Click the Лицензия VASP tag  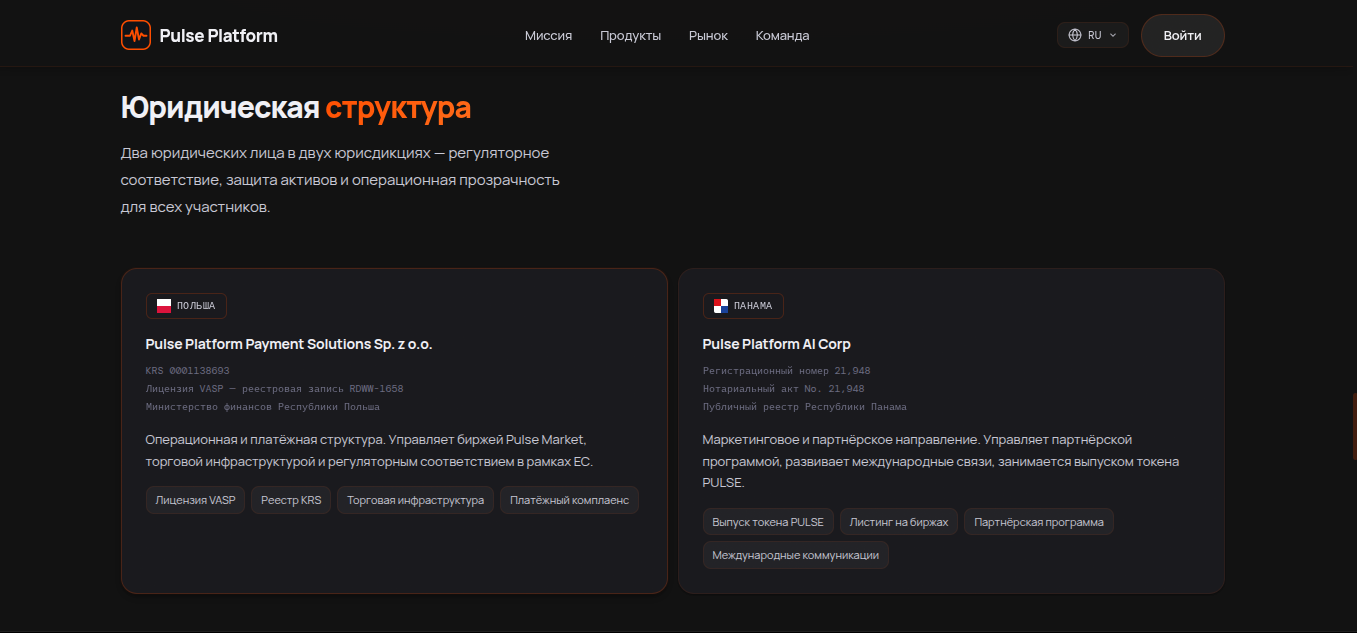[x=195, y=500]
